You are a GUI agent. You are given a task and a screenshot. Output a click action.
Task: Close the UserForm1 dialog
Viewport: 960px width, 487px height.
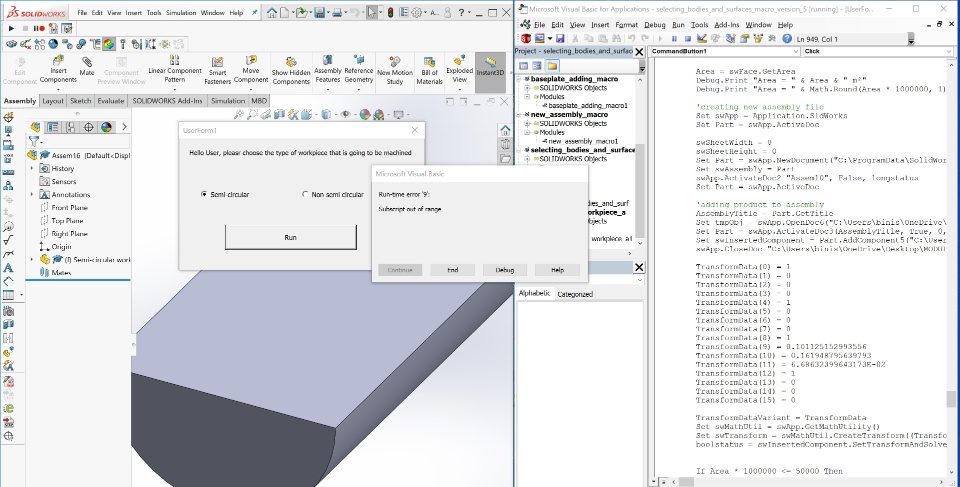tap(415, 130)
